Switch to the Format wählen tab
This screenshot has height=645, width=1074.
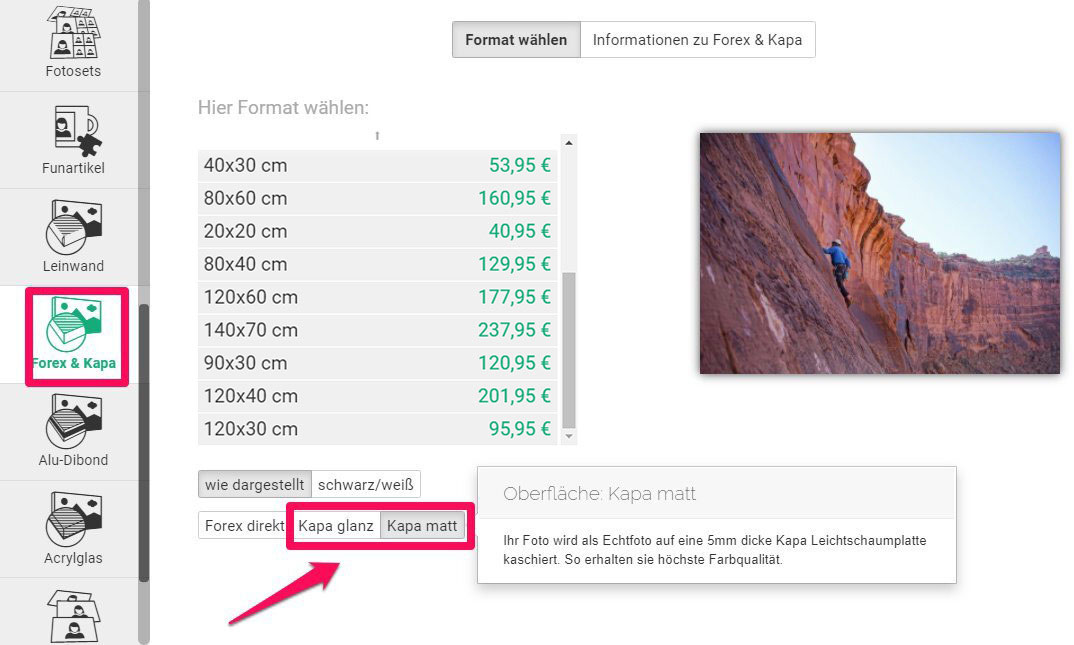516,40
